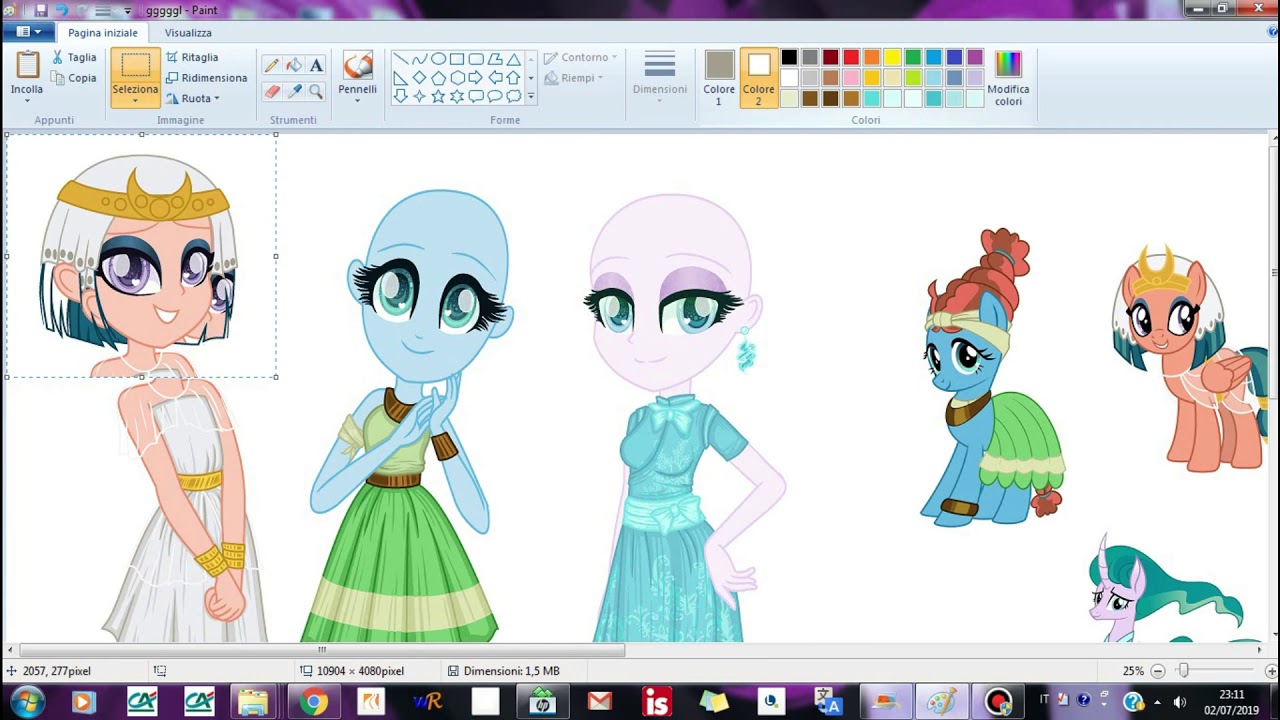Select the Fill with color bucket tool
Viewport: 1280px width, 720px height.
point(294,65)
